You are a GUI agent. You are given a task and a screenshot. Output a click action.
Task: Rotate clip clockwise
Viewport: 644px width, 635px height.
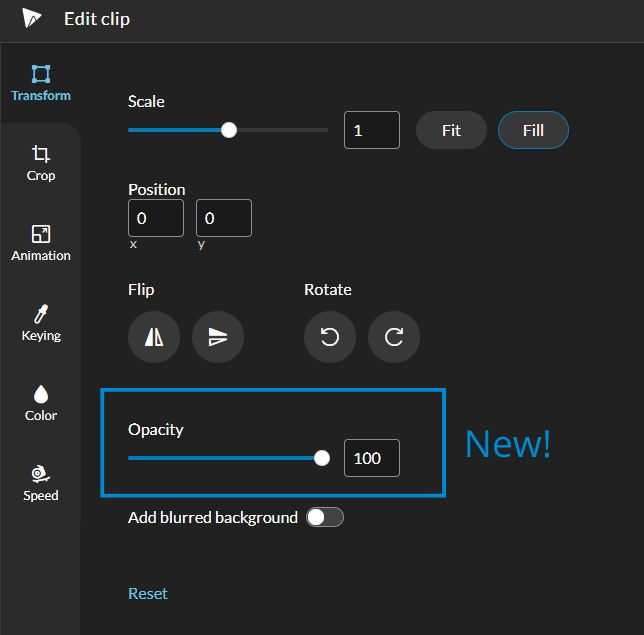click(x=394, y=338)
